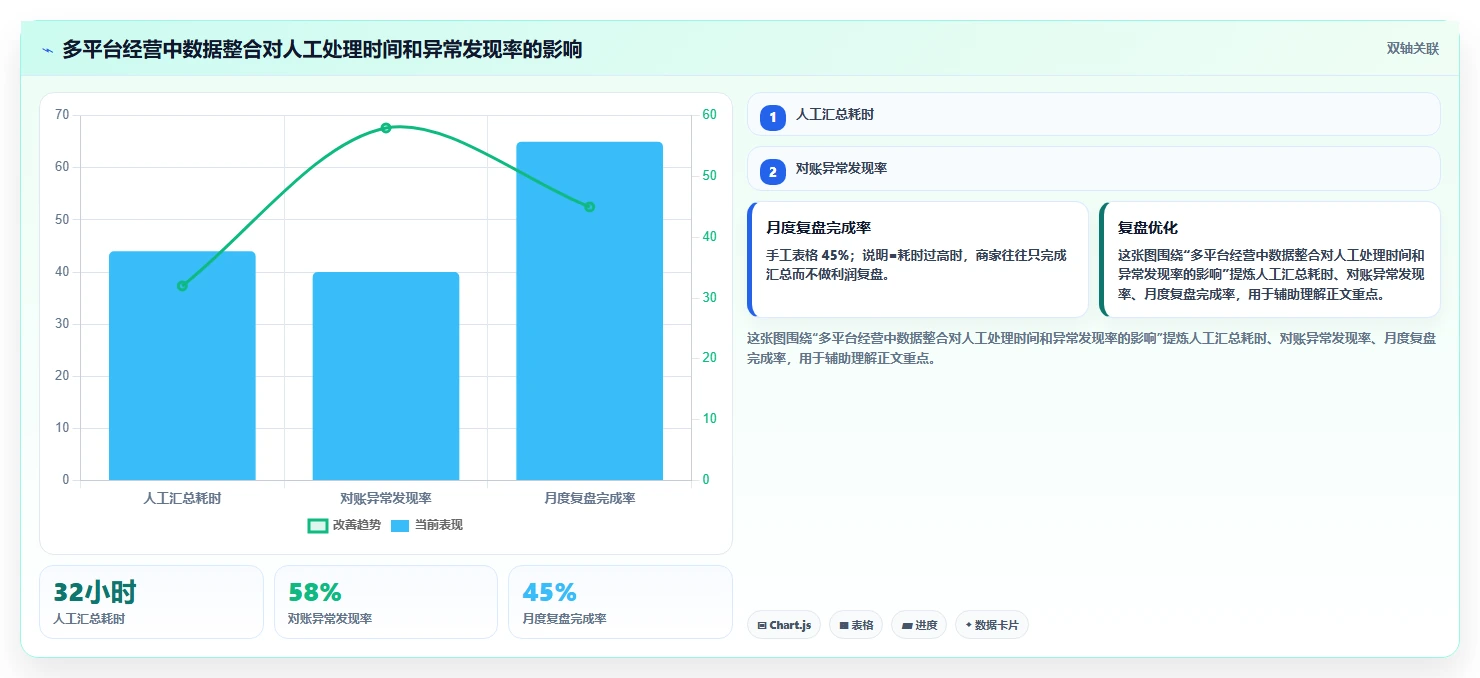The image size is (1480, 678).
Task: Click the trend line point on 月度复盘完成率 bar
Action: pos(589,207)
